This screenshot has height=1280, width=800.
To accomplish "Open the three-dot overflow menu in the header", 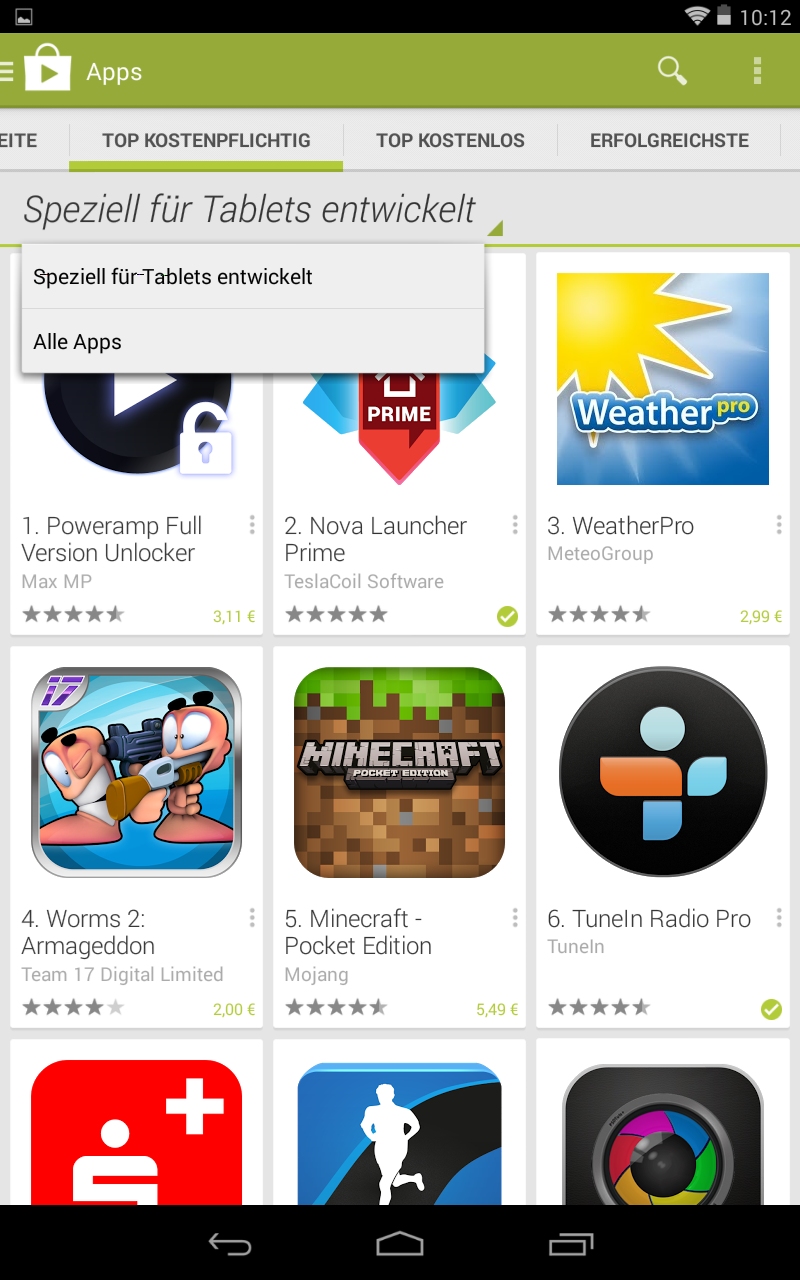I will point(757,71).
